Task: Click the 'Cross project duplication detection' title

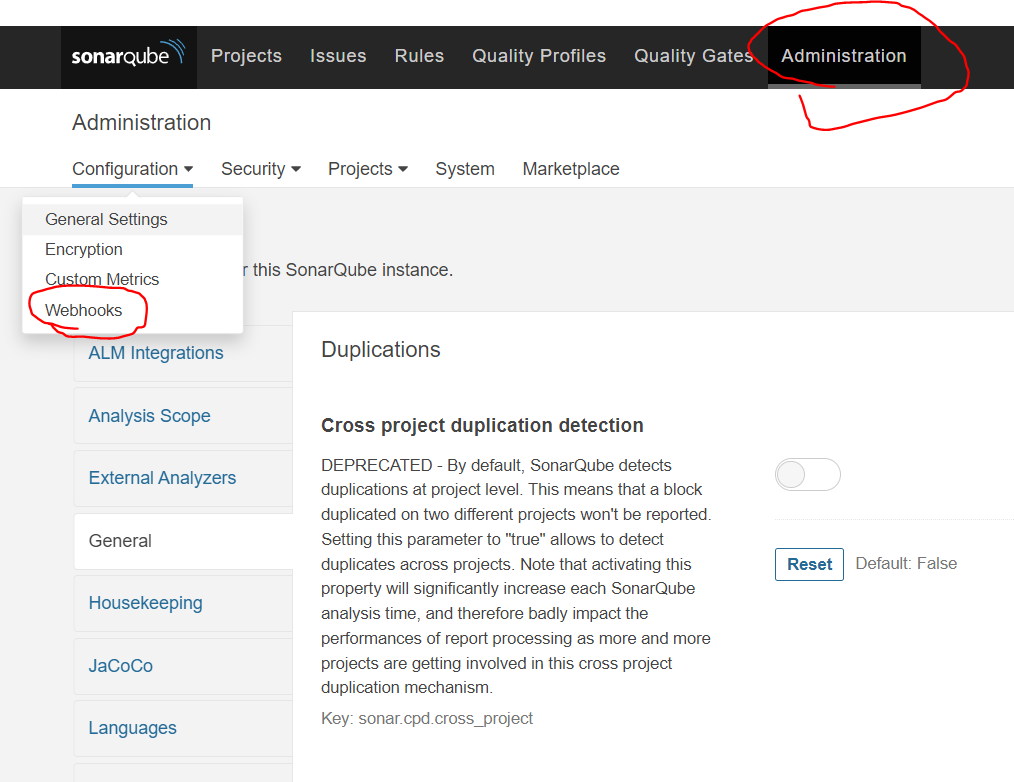Action: [482, 426]
